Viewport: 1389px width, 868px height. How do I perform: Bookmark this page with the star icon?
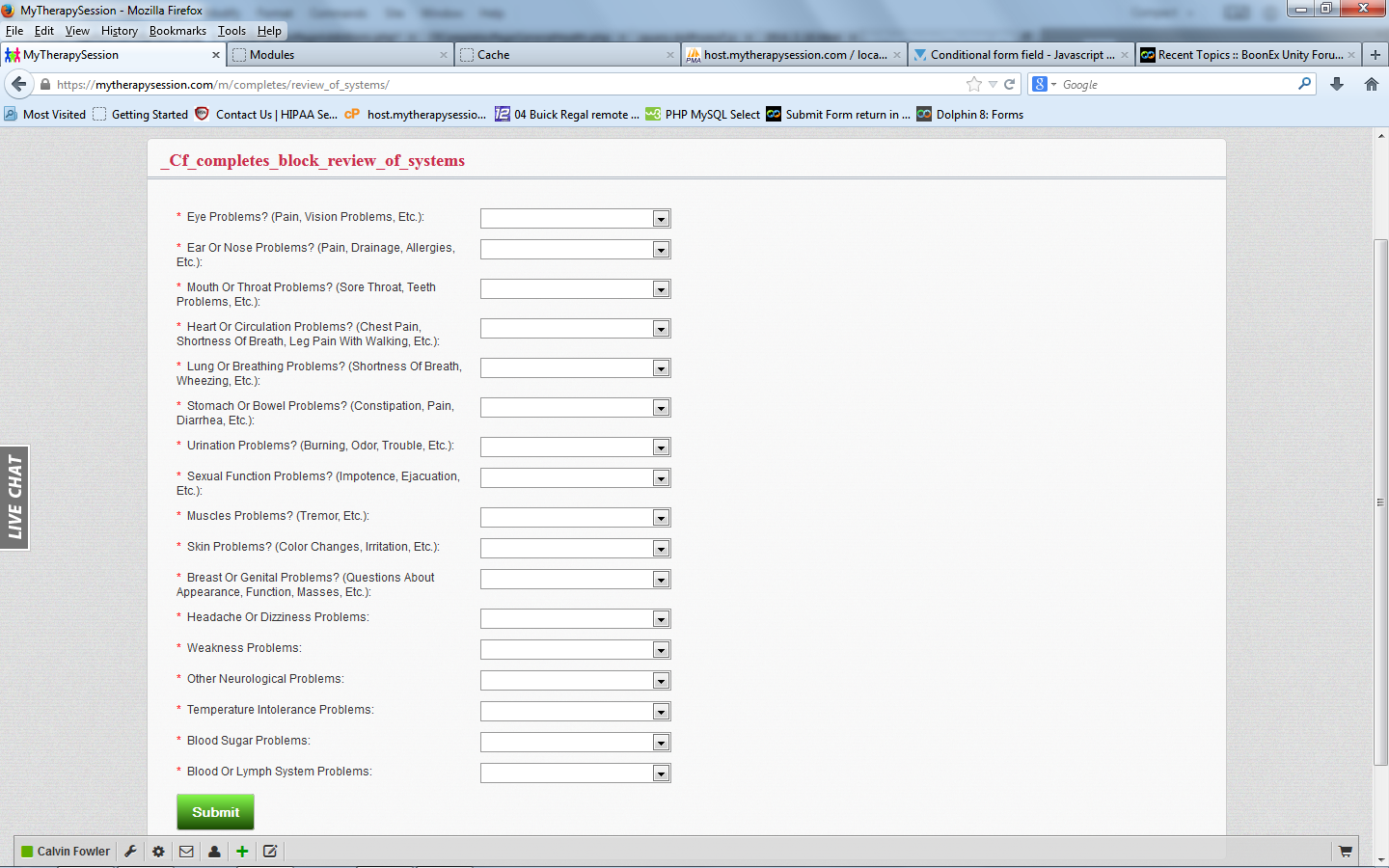[x=974, y=85]
